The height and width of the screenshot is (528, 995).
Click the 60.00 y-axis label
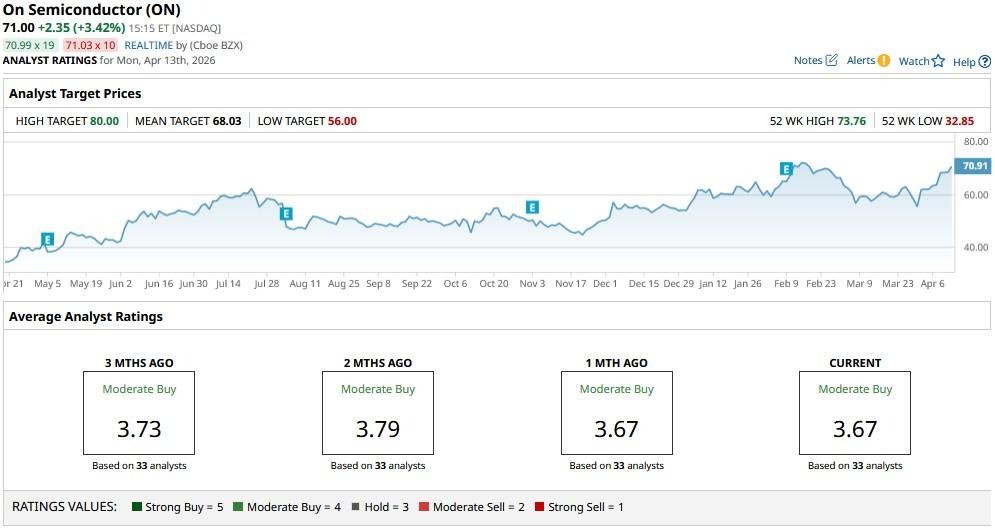[x=975, y=195]
